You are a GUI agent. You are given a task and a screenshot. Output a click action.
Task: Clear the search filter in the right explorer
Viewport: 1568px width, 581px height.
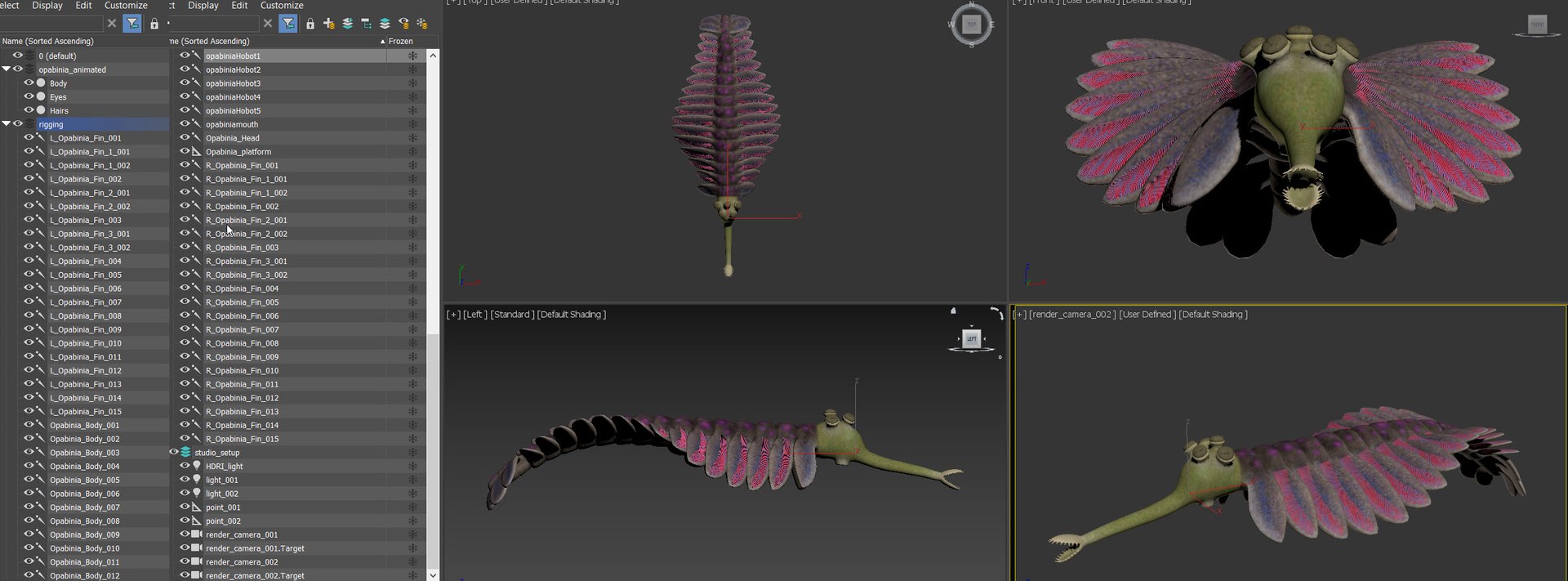click(268, 24)
